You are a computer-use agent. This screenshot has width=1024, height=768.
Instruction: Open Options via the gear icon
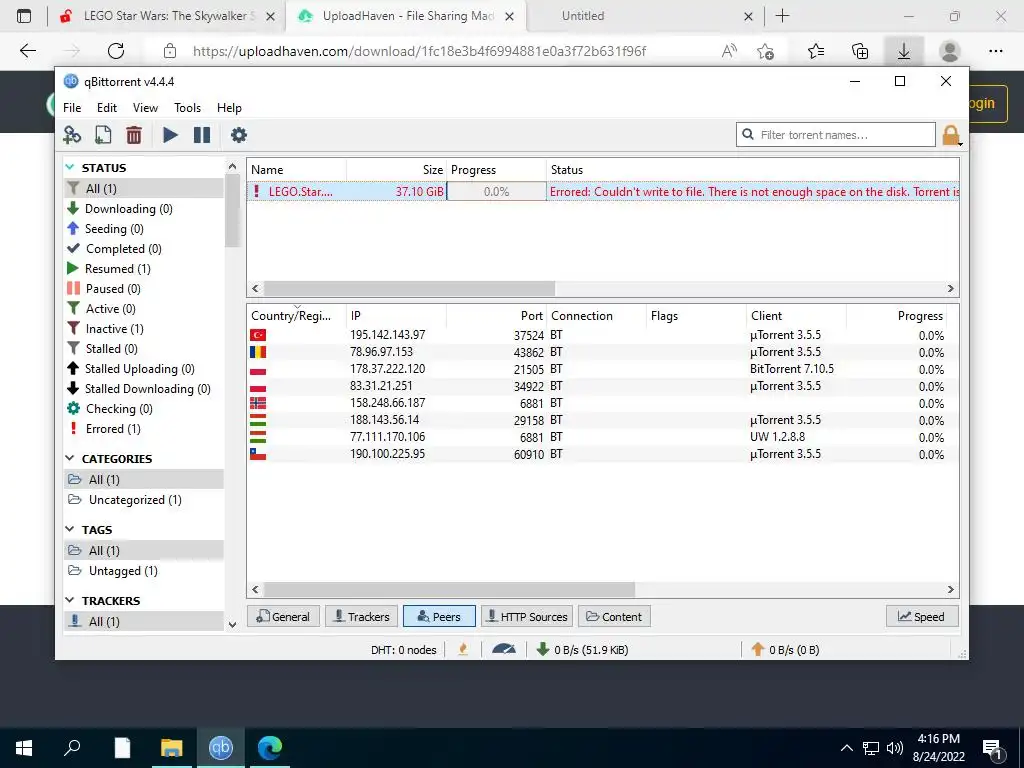click(238, 135)
